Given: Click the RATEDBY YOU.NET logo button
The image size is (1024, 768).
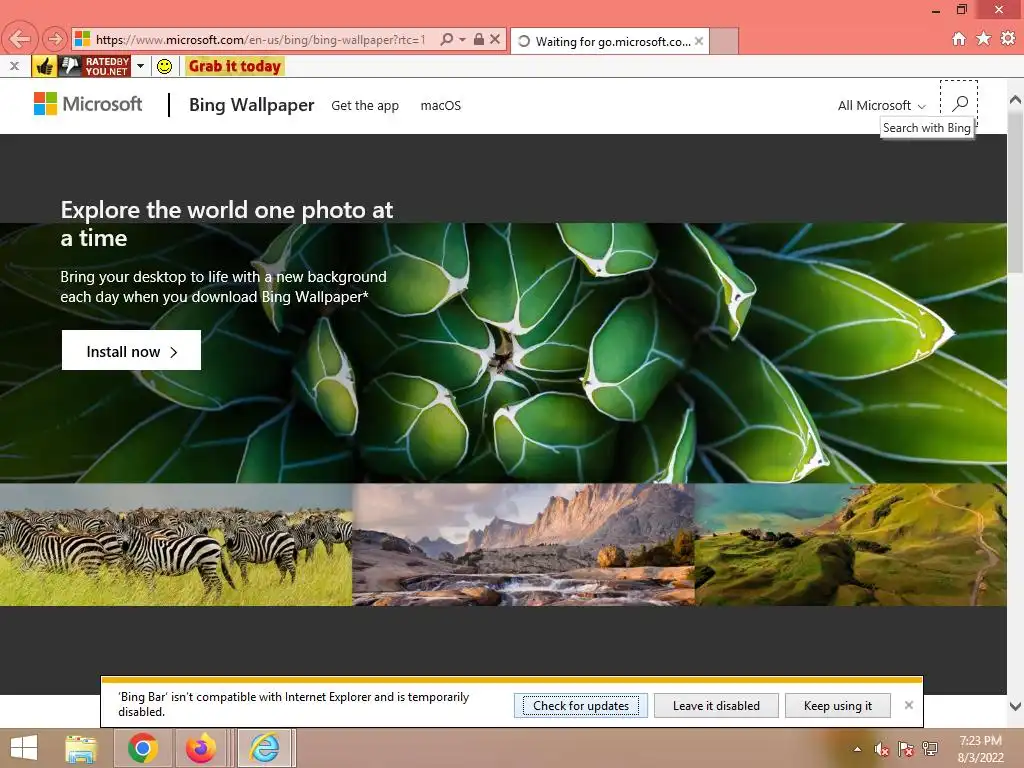Looking at the screenshot, I should point(106,66).
